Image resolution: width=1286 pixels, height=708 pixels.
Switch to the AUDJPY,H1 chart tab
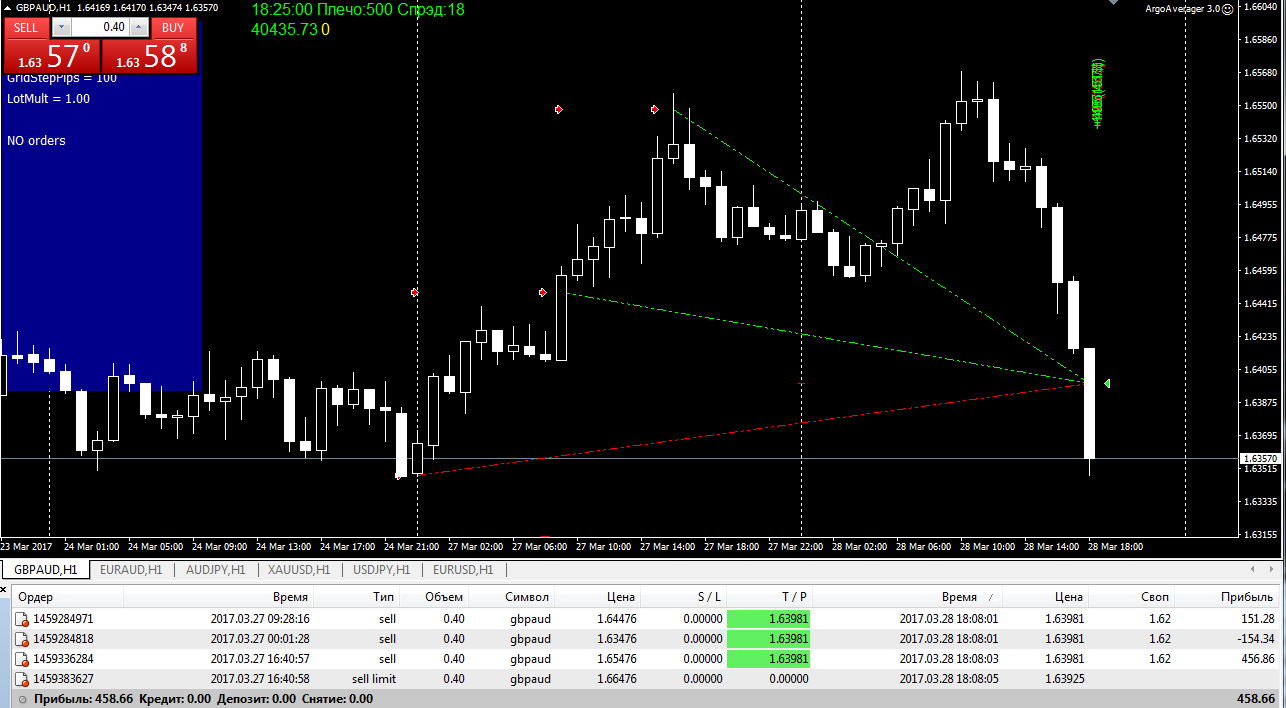tap(215, 570)
